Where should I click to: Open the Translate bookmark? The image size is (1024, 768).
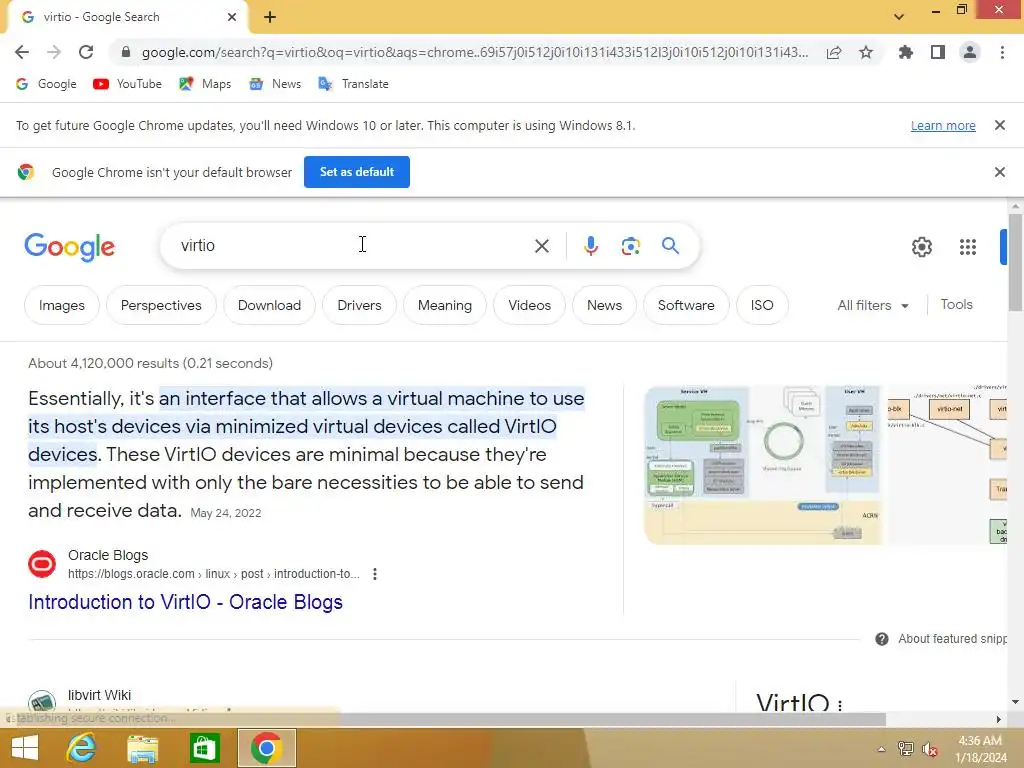click(353, 84)
